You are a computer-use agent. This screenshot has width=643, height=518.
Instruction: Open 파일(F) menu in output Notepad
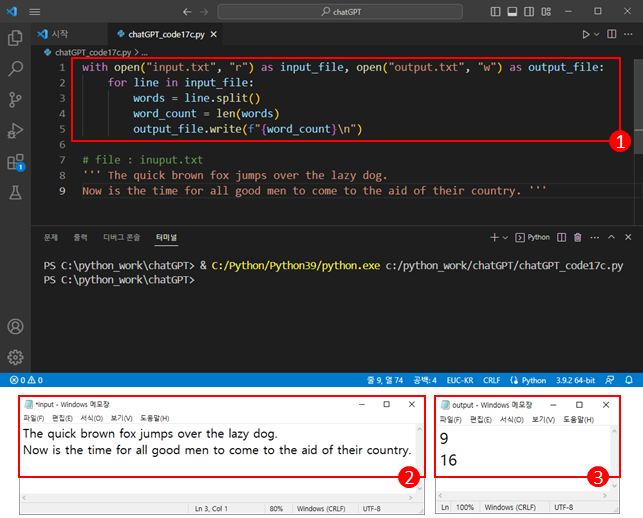tap(450, 419)
